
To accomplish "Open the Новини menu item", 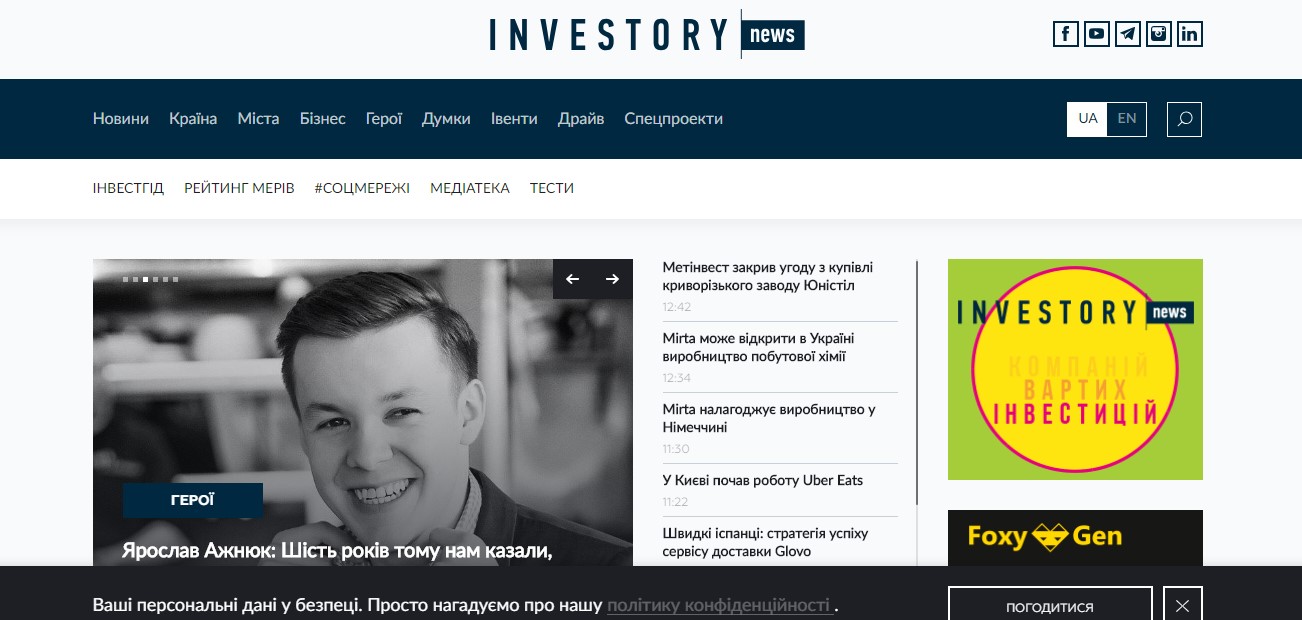I will pos(121,118).
